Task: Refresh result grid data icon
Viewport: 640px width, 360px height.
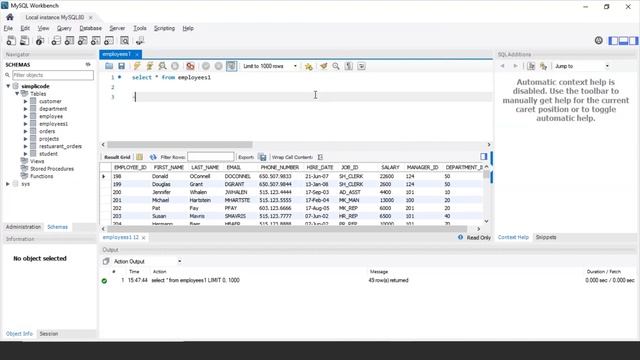Action: pos(153,157)
